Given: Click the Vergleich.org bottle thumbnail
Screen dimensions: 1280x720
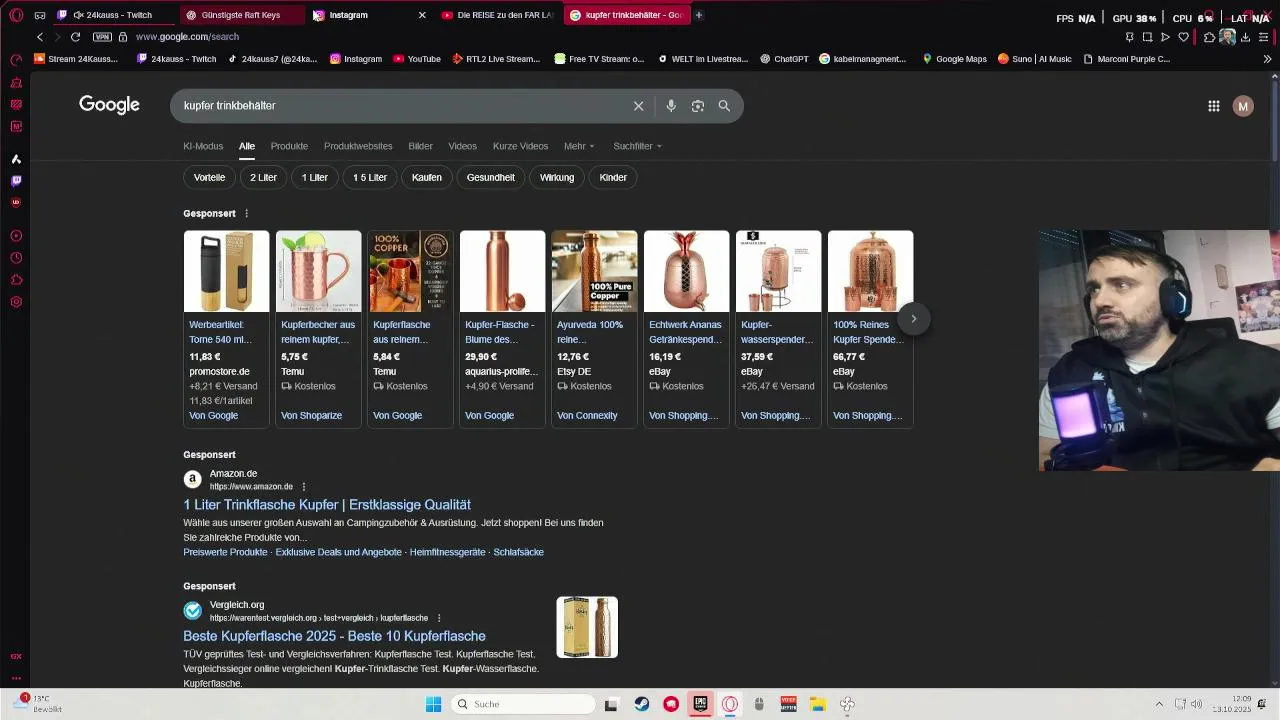Looking at the screenshot, I should point(587,627).
